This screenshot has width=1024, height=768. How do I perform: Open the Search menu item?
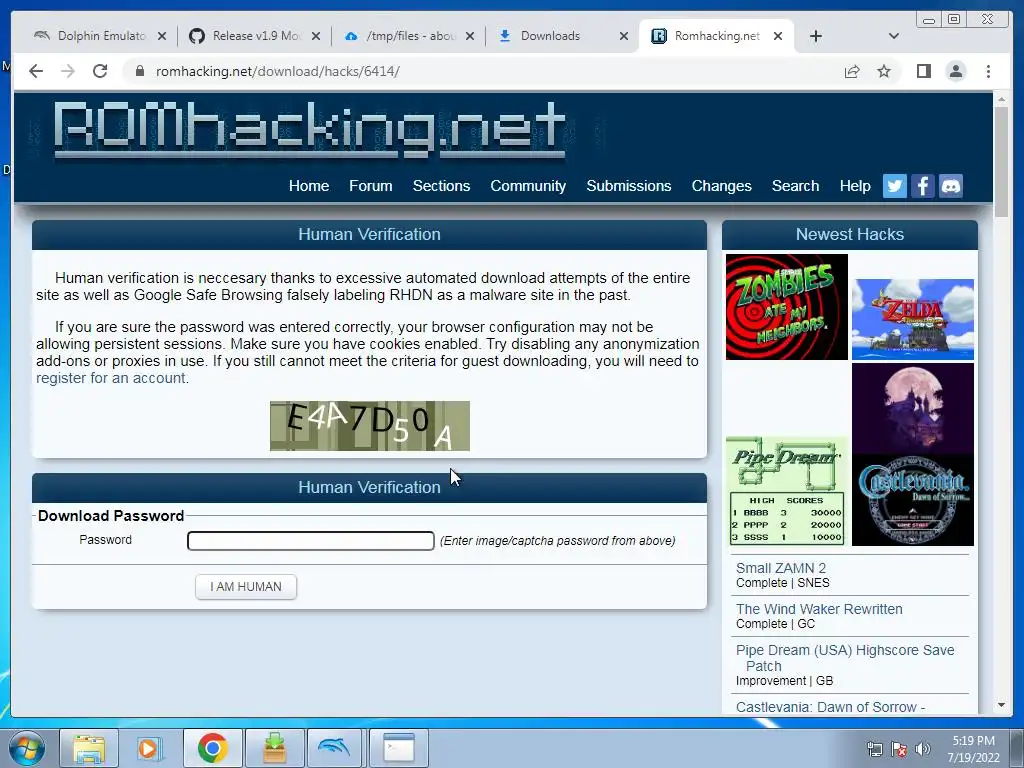click(x=795, y=186)
